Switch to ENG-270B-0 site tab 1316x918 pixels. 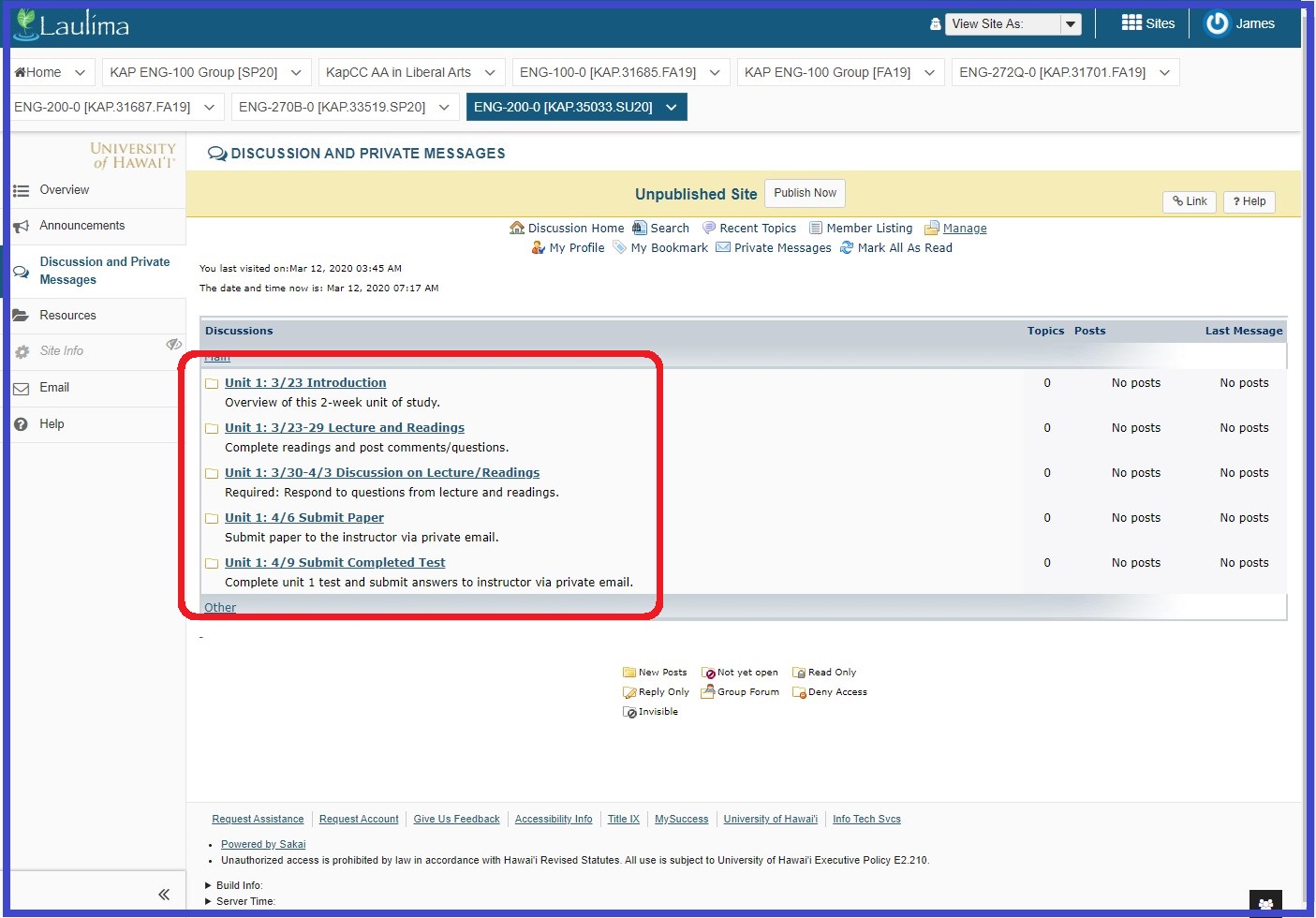[x=332, y=107]
